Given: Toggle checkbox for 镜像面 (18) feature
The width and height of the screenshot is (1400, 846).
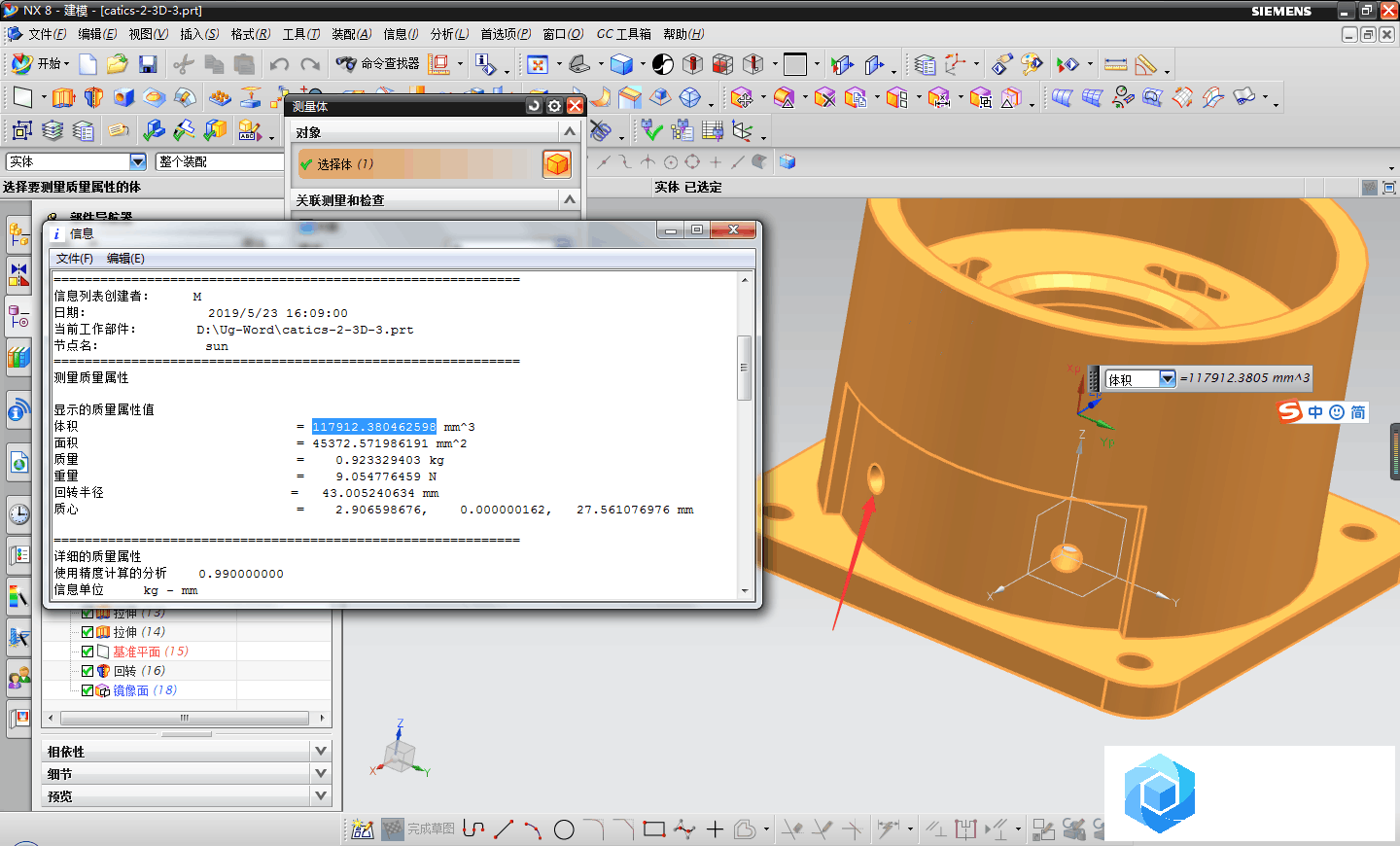Looking at the screenshot, I should (87, 690).
